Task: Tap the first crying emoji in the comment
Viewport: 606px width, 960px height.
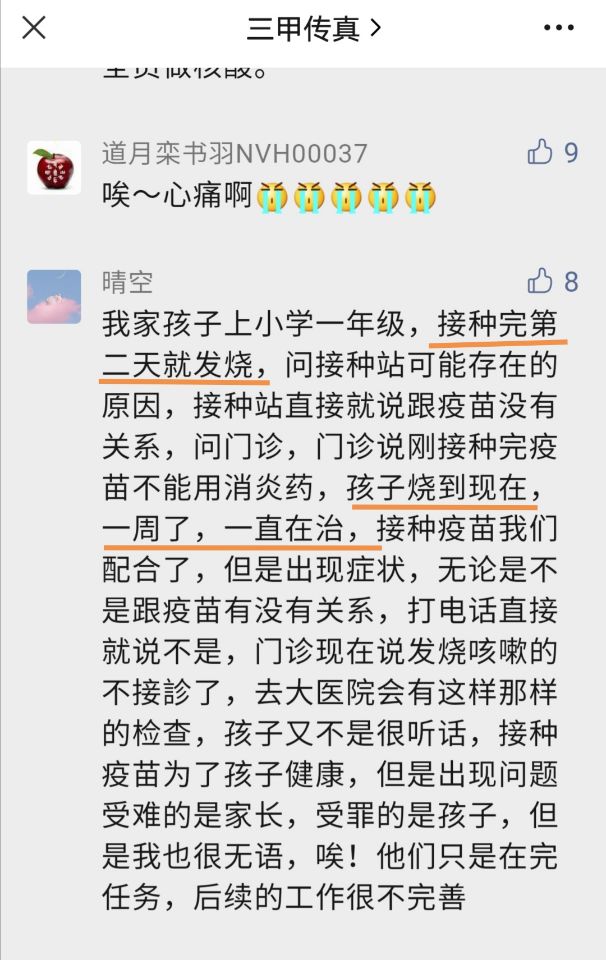Action: click(x=272, y=197)
